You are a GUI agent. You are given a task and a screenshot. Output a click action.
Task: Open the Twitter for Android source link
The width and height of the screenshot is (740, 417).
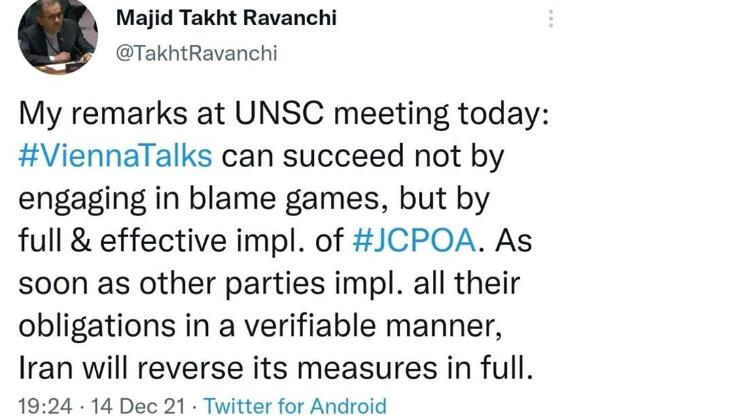pyautogui.click(x=295, y=406)
